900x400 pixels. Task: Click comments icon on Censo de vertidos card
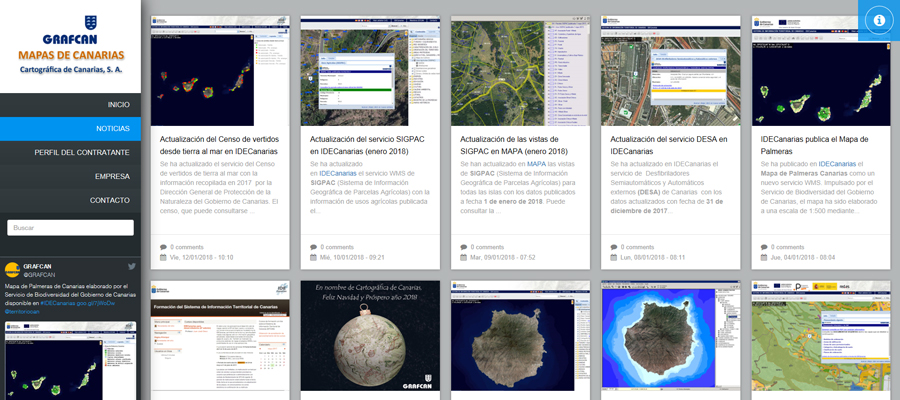click(163, 247)
